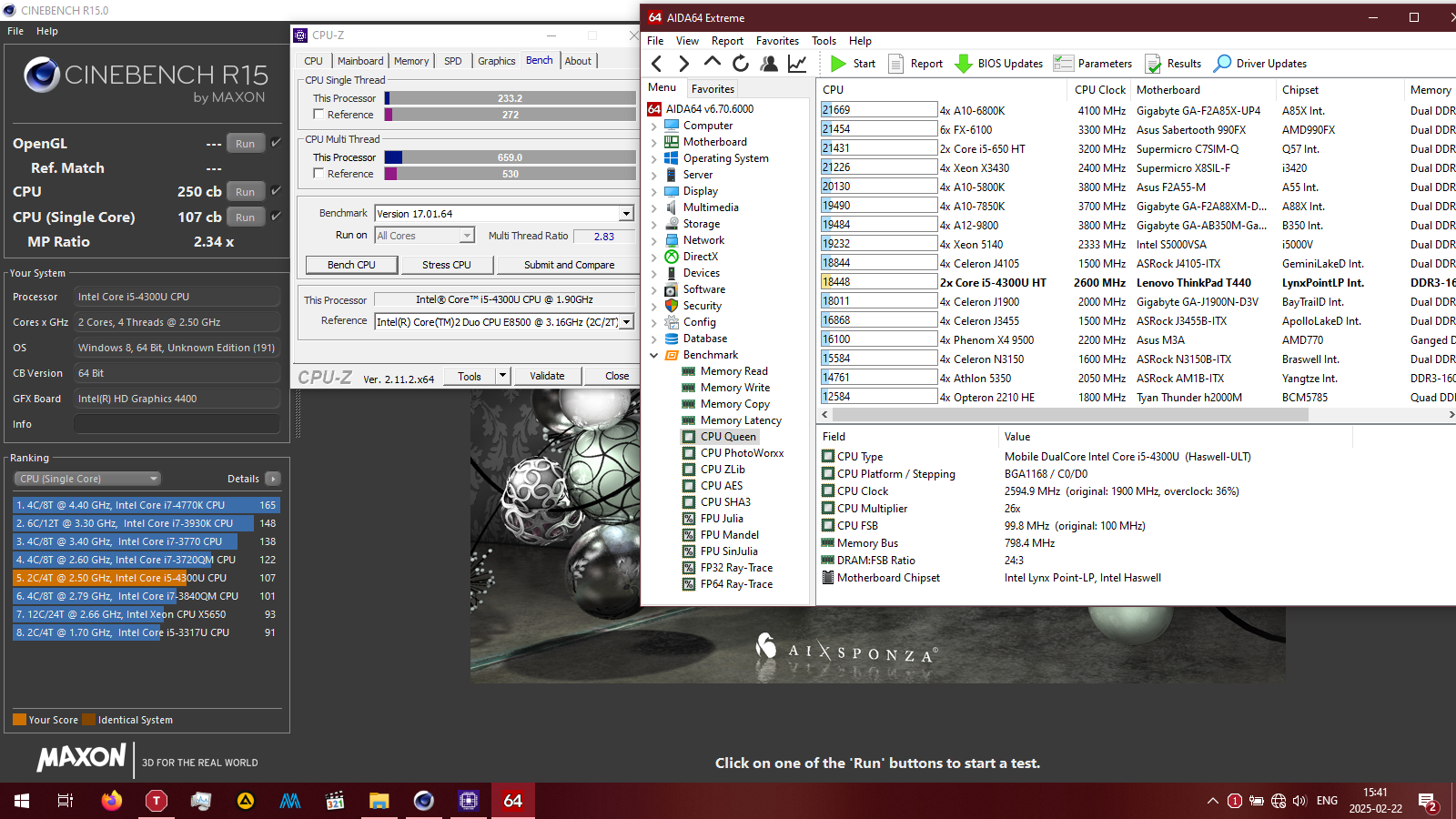The height and width of the screenshot is (819, 1456).
Task: Open the CPU-Z Tools dropdown arrow
Action: tap(502, 376)
